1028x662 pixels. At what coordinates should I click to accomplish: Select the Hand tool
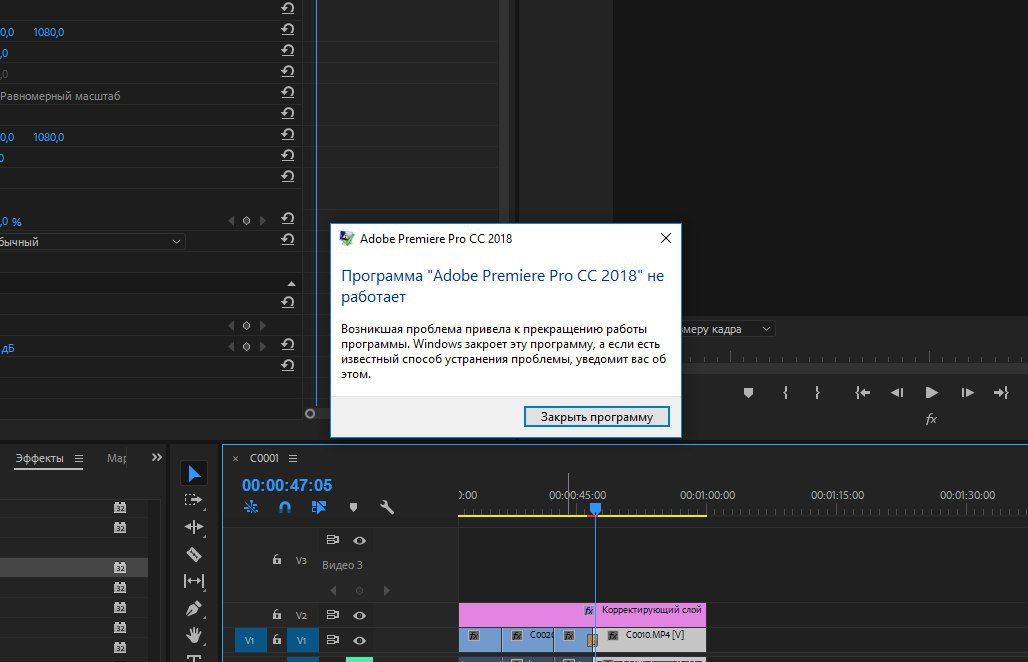[193, 634]
